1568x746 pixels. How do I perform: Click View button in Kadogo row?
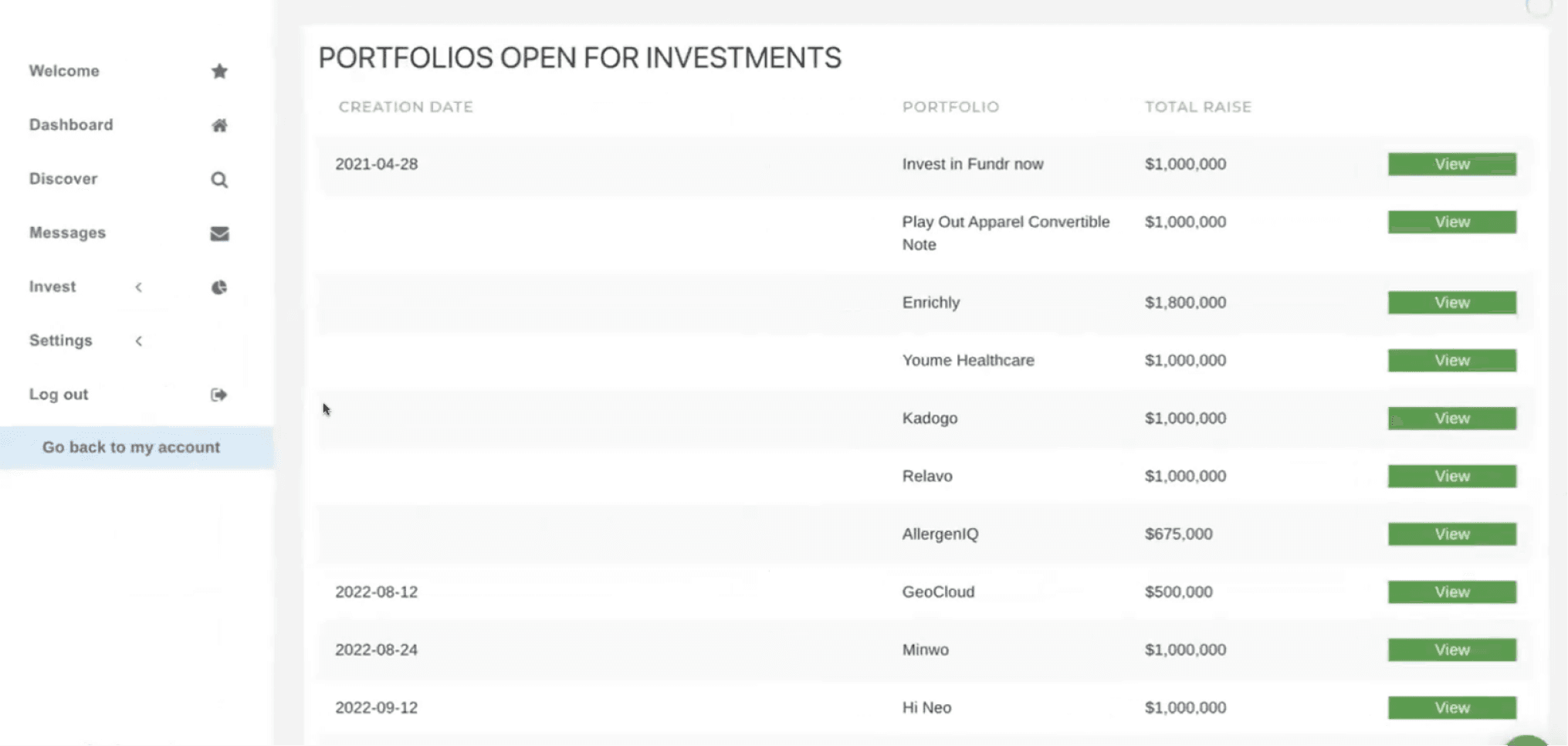[1451, 418]
